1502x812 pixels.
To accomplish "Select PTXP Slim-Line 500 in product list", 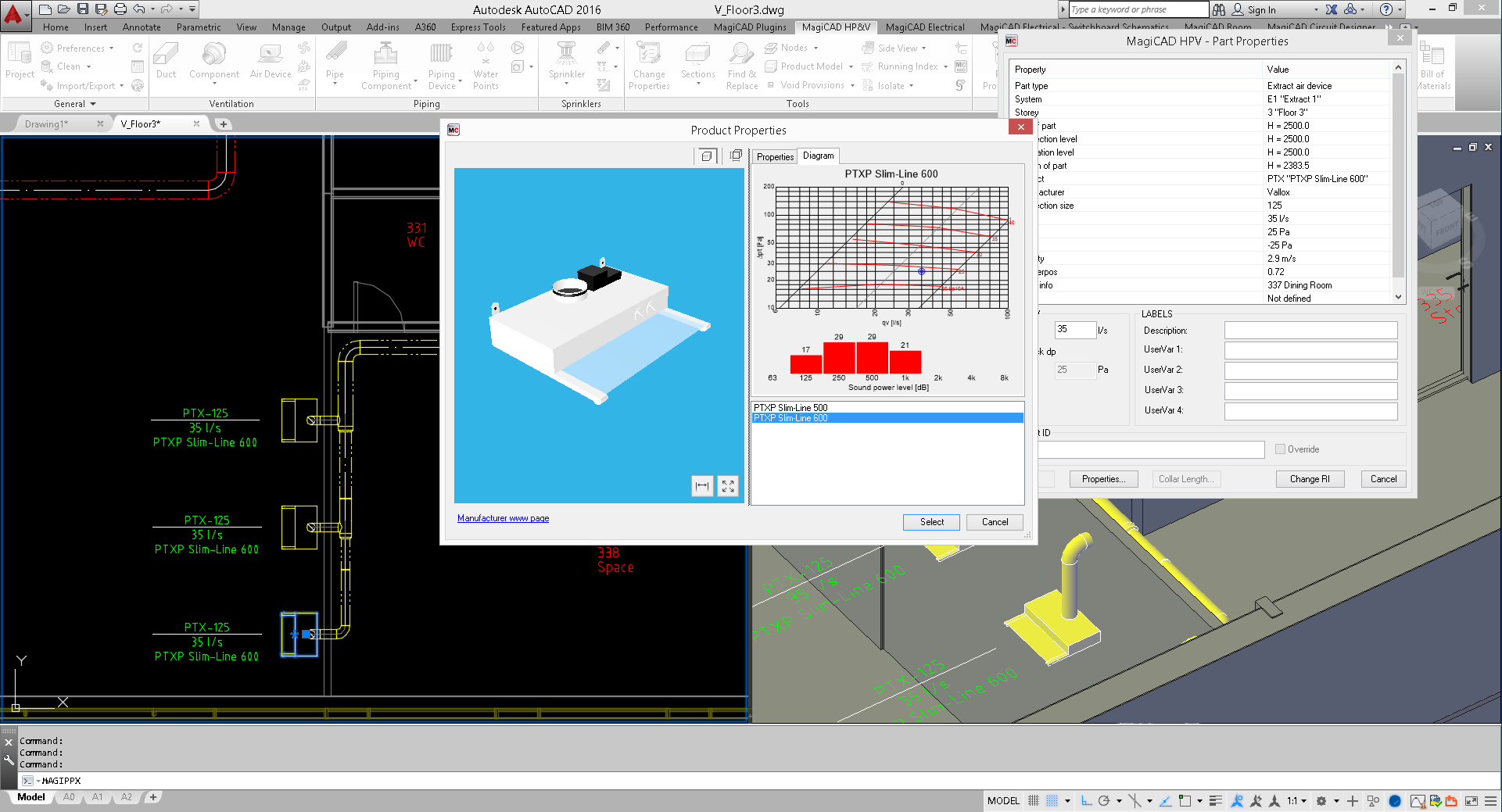I will pos(887,408).
